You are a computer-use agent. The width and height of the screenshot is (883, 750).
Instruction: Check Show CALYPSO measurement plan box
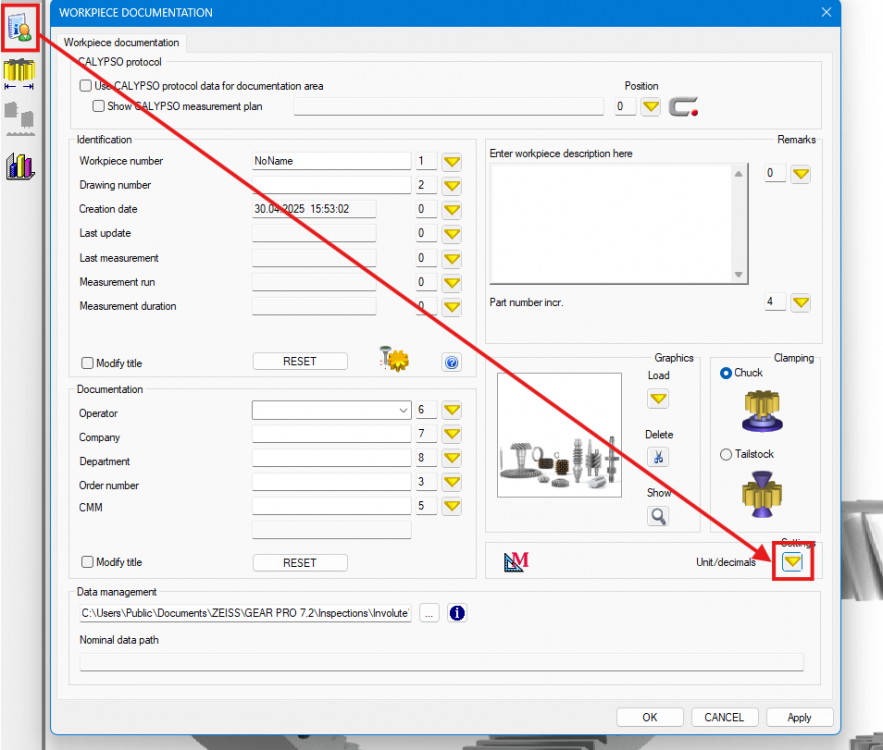(99, 106)
